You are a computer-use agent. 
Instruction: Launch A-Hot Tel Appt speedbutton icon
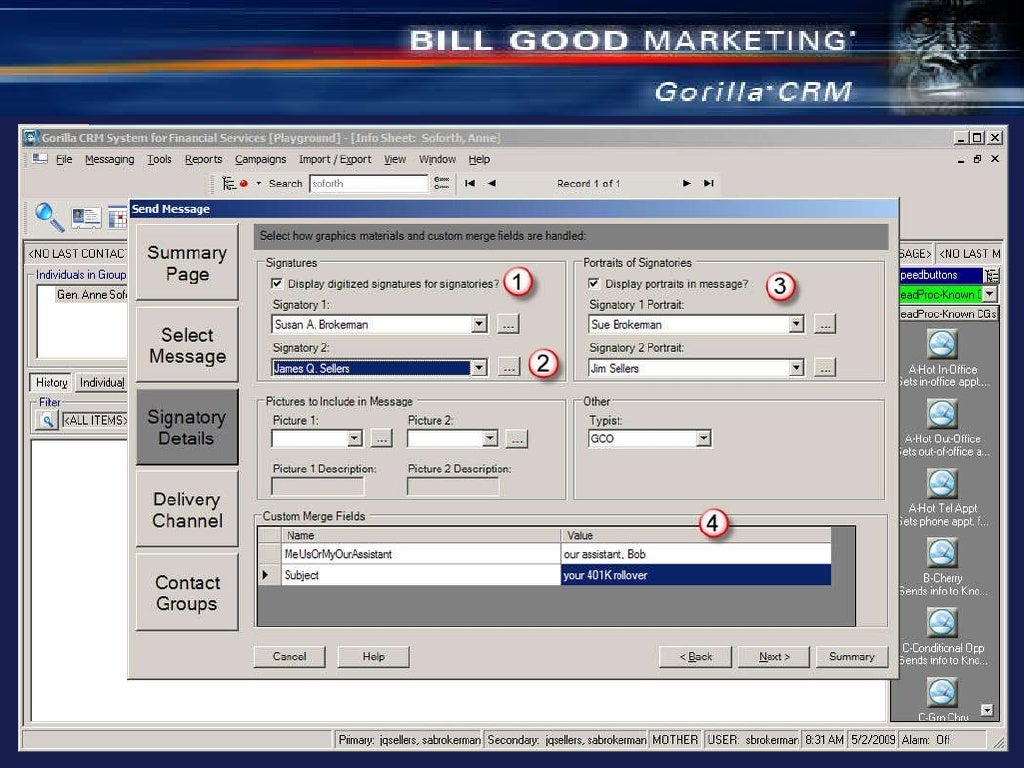pyautogui.click(x=942, y=484)
